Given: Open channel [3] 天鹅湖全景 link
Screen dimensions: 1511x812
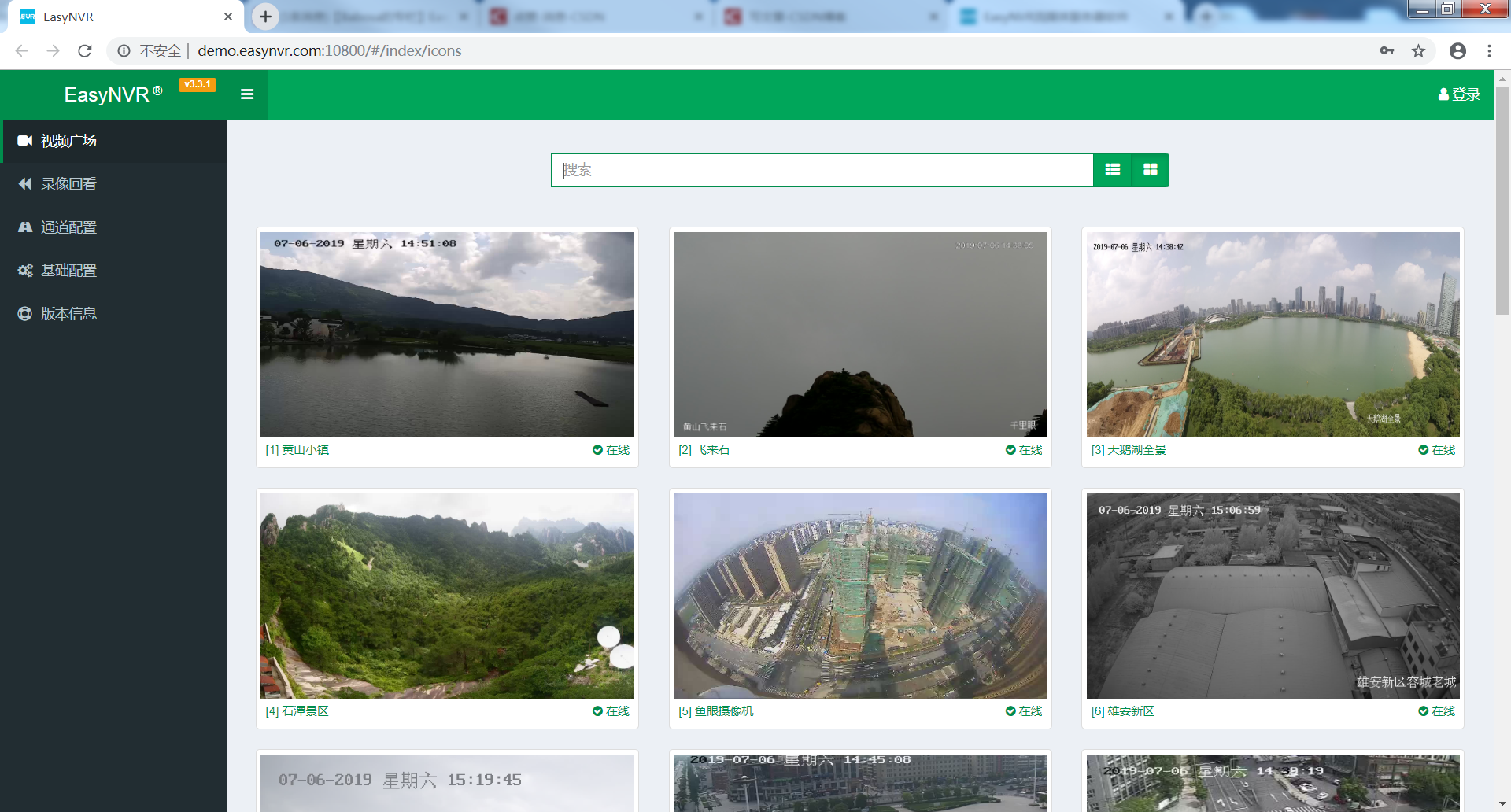Looking at the screenshot, I should (1129, 450).
